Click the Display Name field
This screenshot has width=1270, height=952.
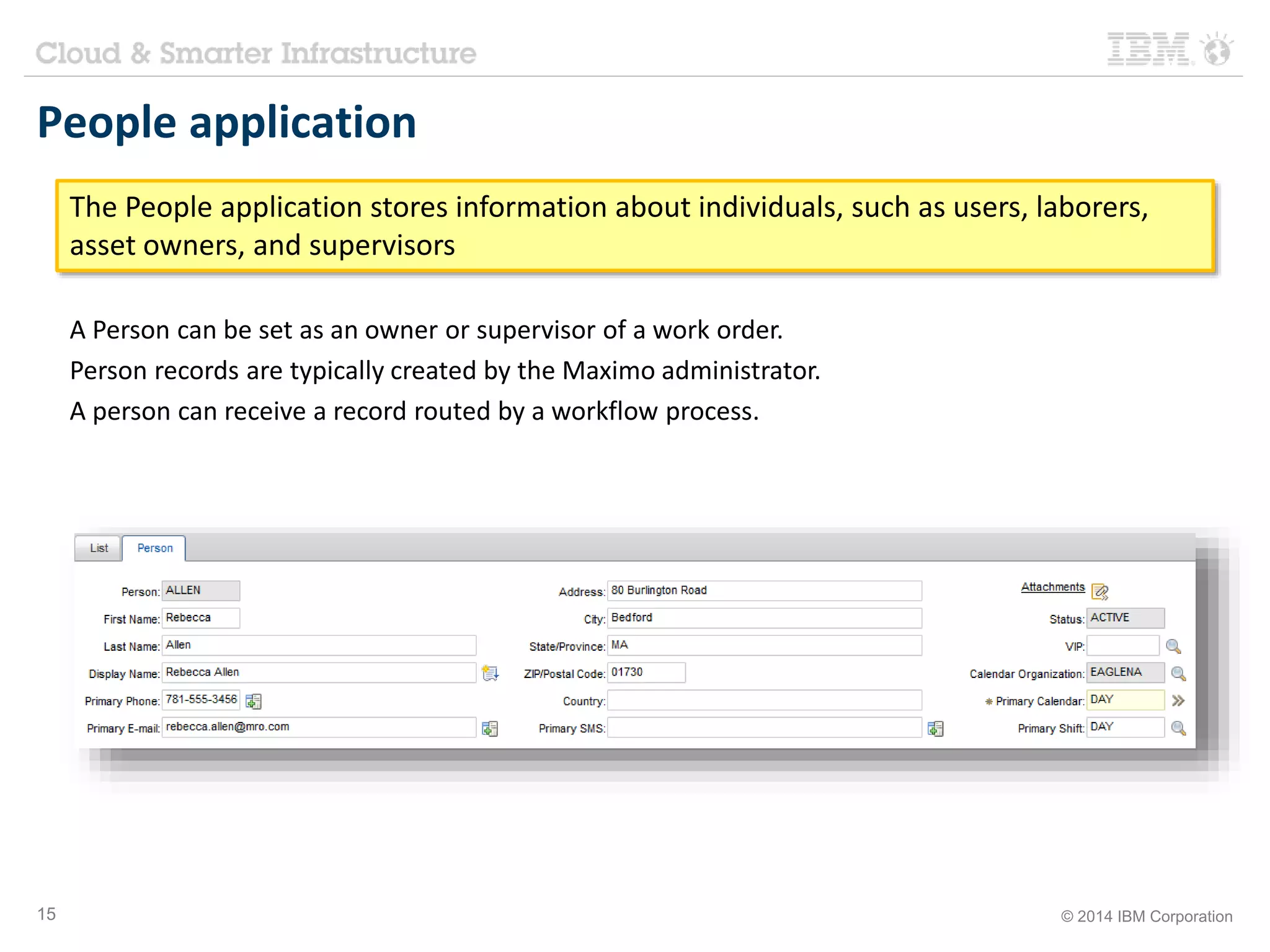click(319, 672)
